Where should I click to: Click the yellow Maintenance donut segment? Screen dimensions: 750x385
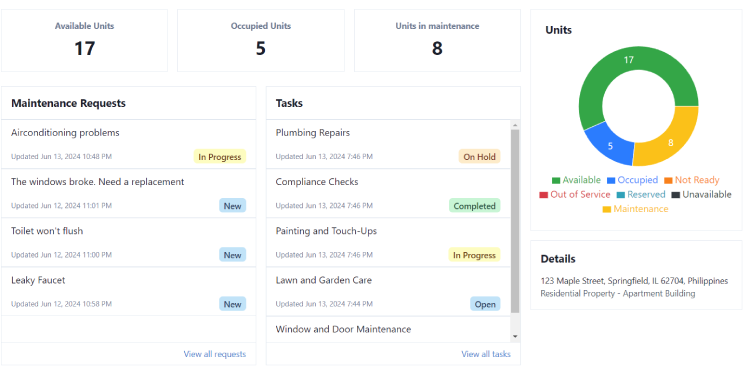click(x=671, y=143)
